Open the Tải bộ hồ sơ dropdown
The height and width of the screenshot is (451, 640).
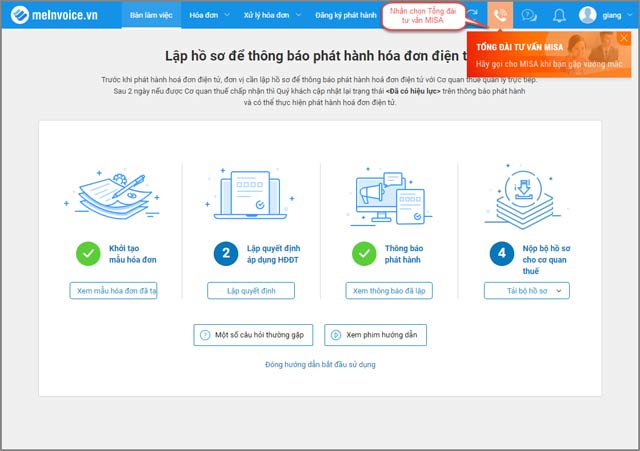tap(527, 291)
